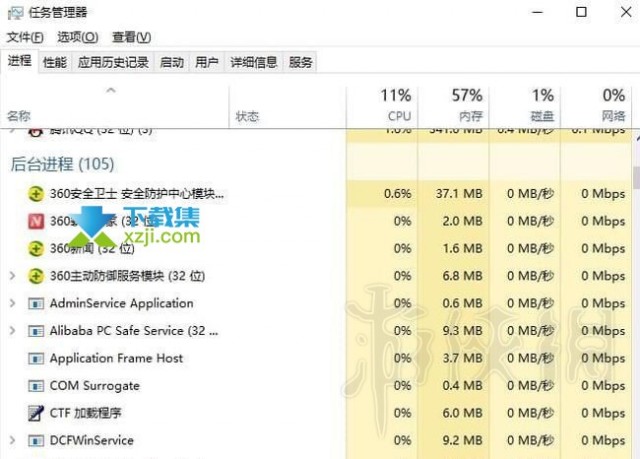The width and height of the screenshot is (640, 459).
Task: Select the CTF 加载程序 row
Action: [x=316, y=413]
